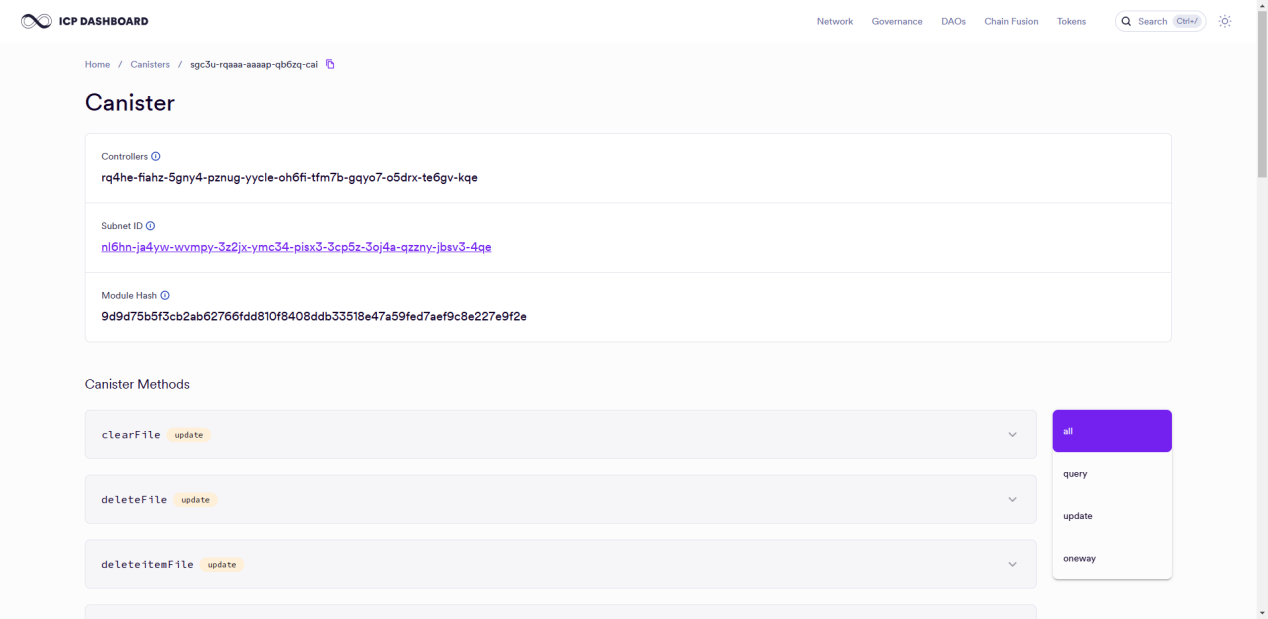Filter methods by 'query'

point(1112,474)
